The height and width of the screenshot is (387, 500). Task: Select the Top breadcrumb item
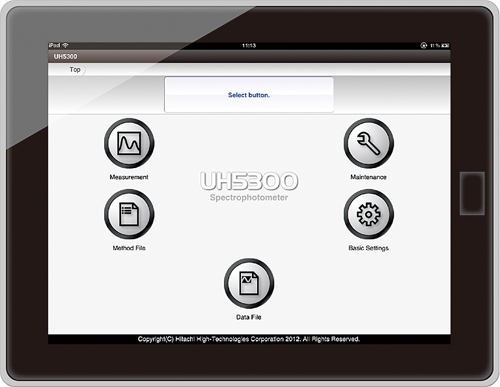click(x=75, y=69)
